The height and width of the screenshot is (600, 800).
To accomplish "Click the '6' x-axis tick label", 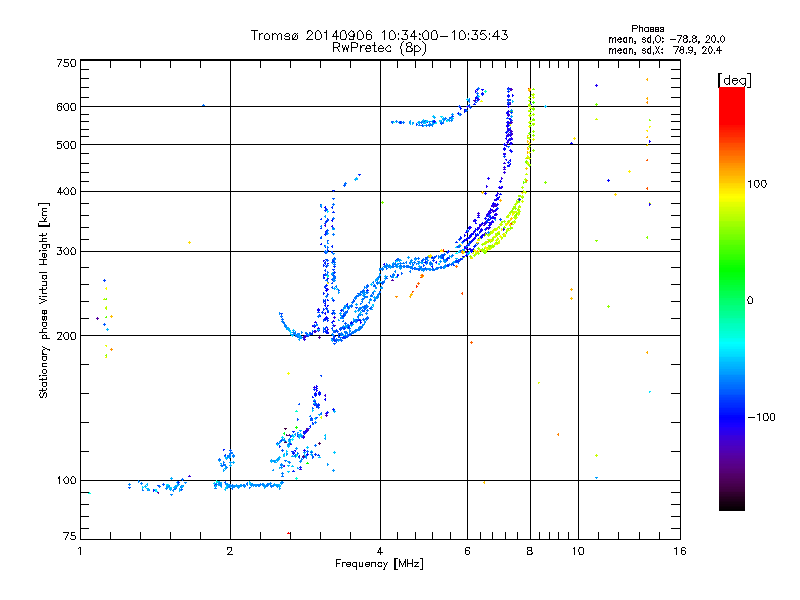I will (x=467, y=551).
